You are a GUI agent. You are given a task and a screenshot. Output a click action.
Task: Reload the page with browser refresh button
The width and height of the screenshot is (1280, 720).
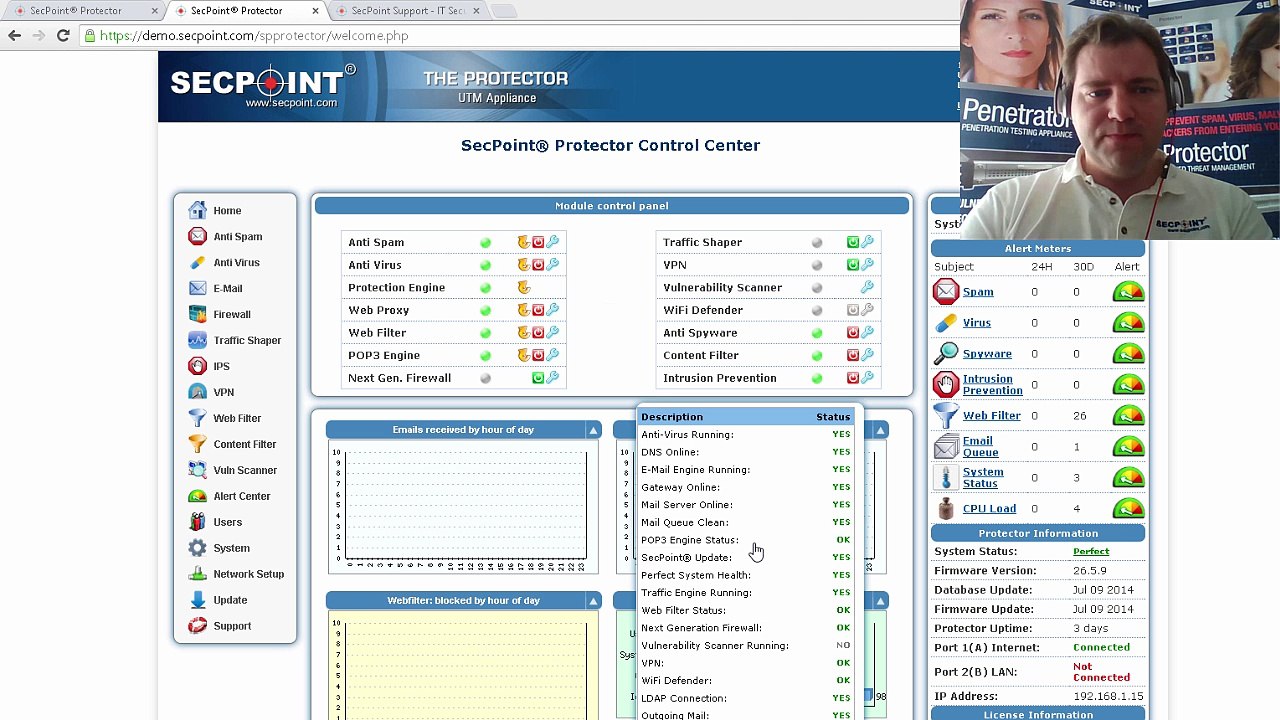click(x=63, y=36)
